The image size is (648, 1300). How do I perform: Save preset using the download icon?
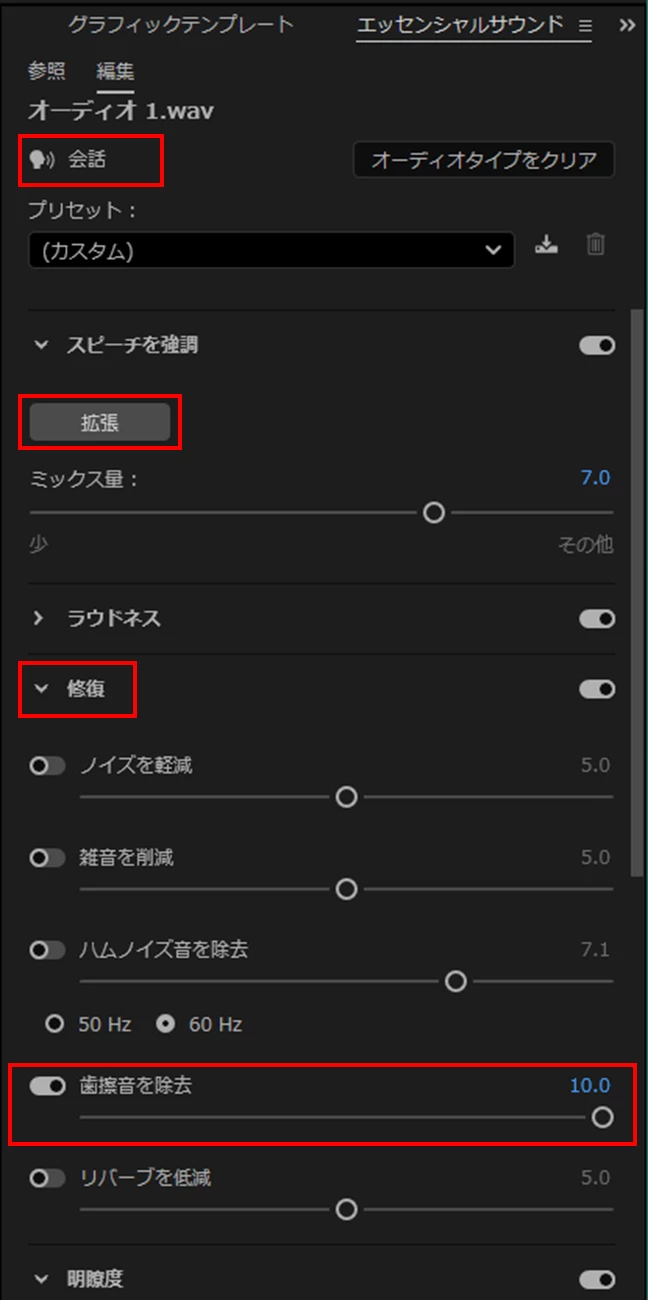546,244
